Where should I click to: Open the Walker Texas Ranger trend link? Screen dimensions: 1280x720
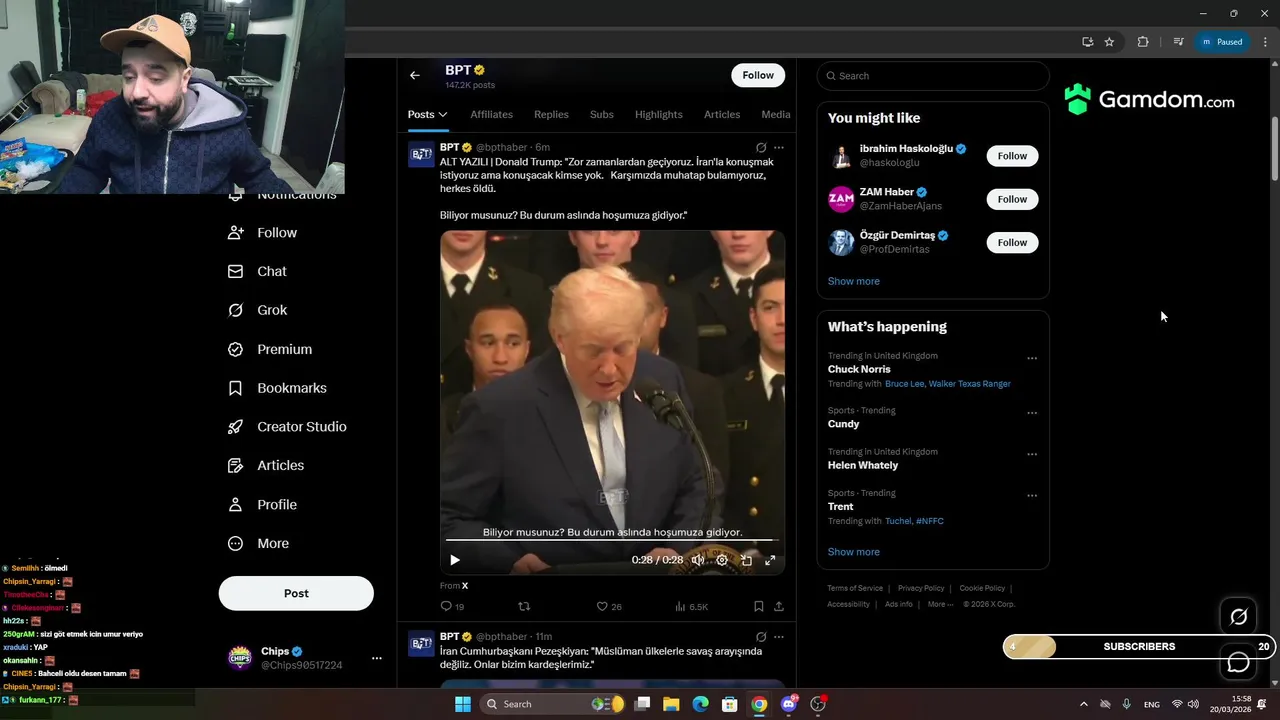tap(969, 384)
